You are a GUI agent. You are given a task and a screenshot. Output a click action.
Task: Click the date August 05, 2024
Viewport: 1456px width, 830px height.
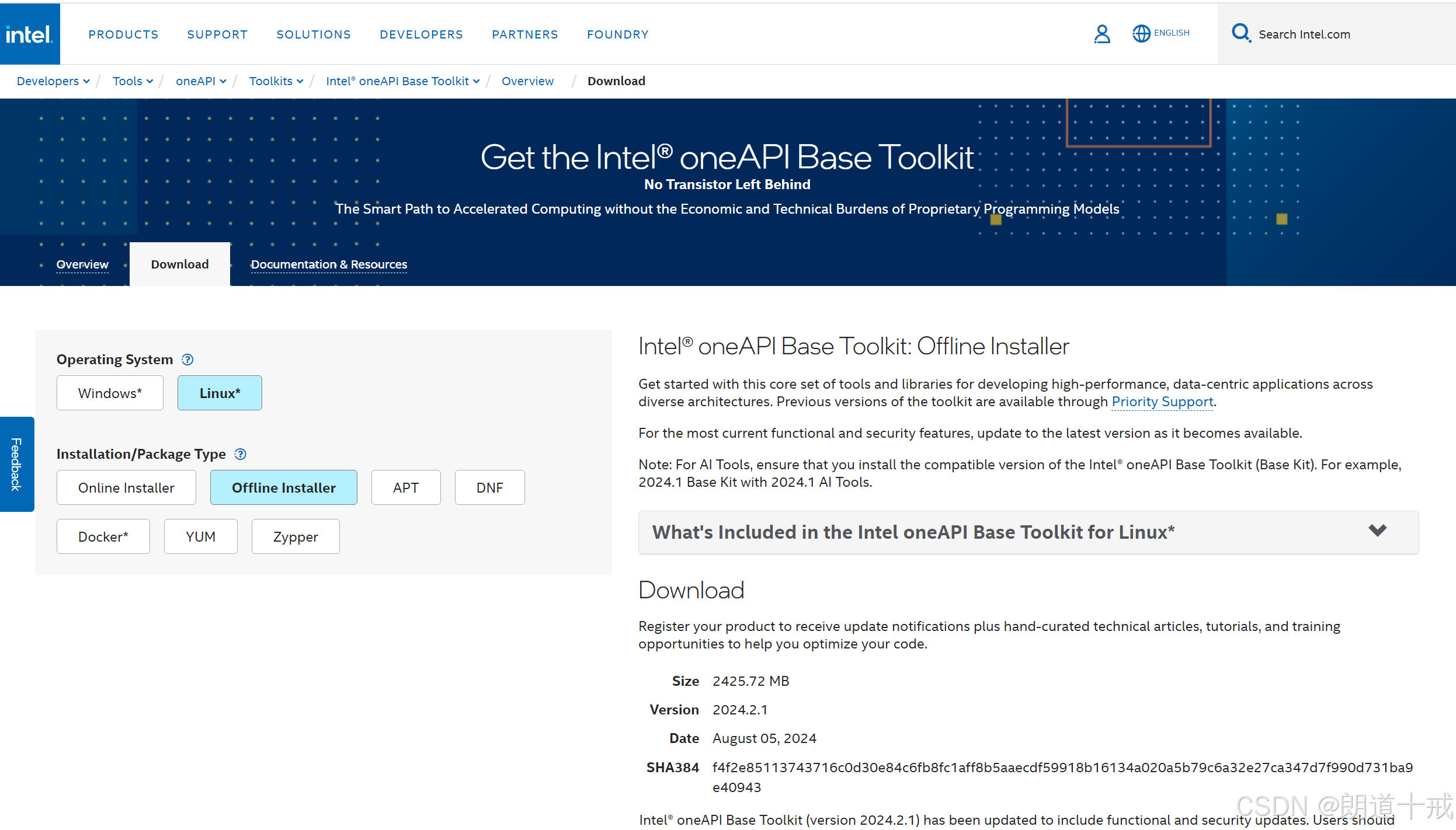click(764, 738)
